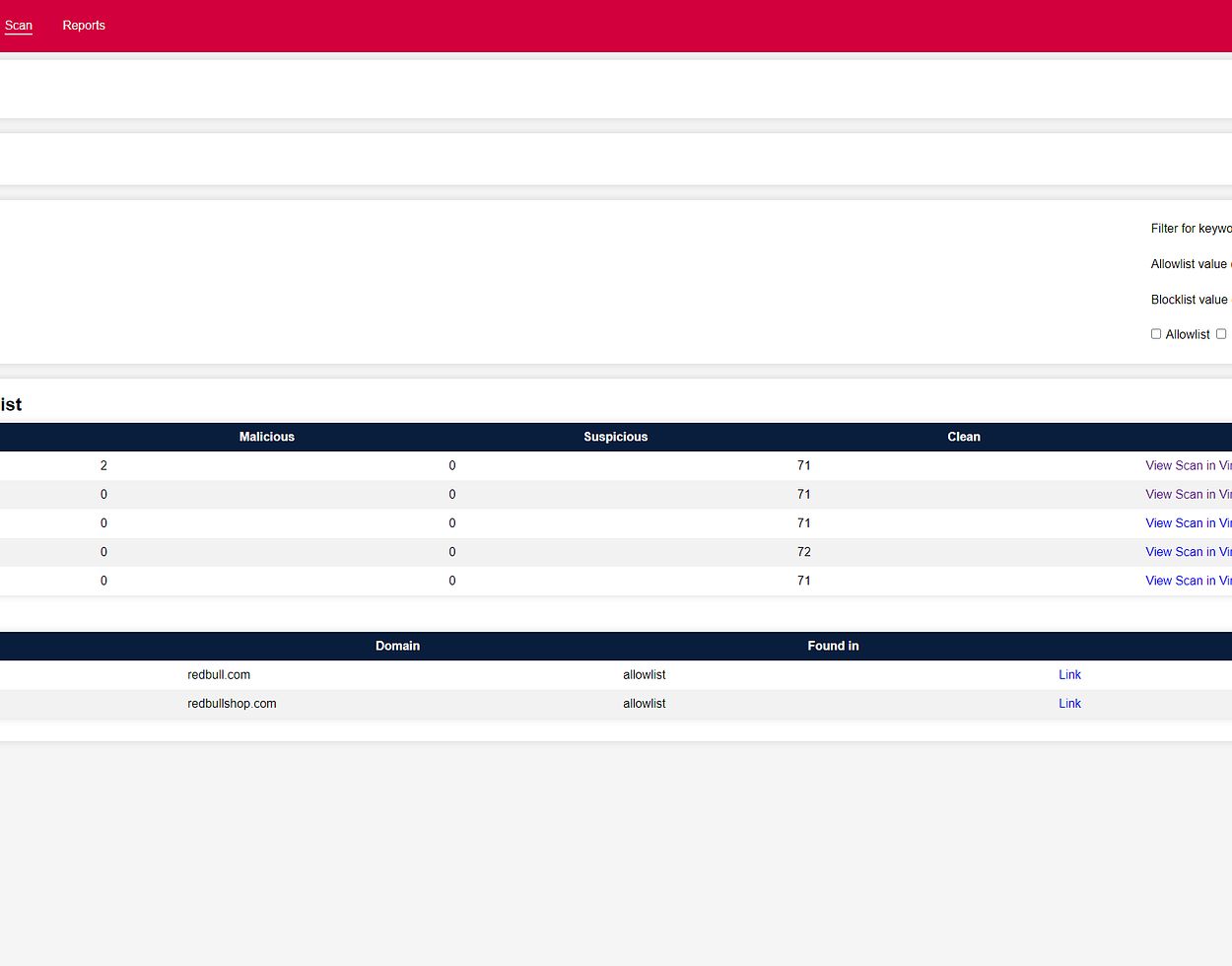Open the Link for redbull.com
This screenshot has width=1232, height=966.
[1069, 675]
